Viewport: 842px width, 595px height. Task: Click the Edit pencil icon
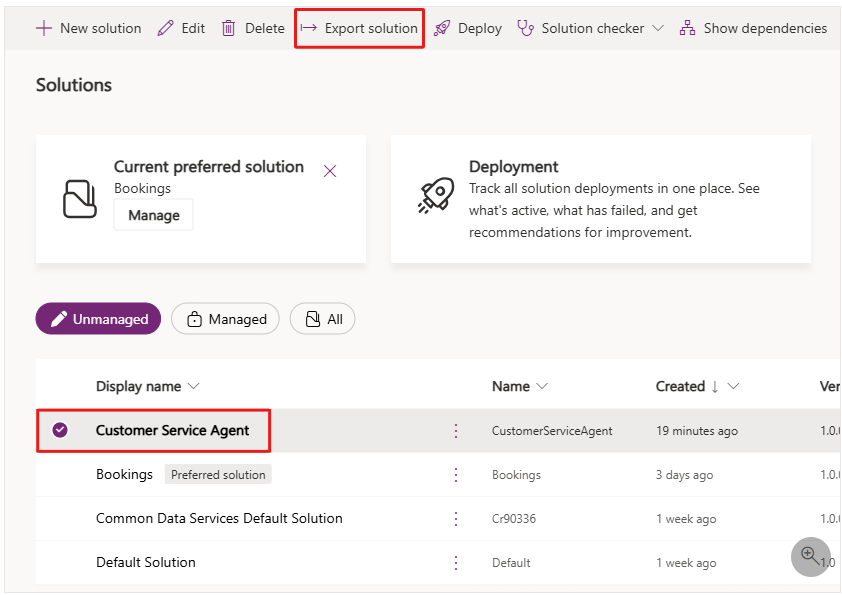(x=166, y=28)
